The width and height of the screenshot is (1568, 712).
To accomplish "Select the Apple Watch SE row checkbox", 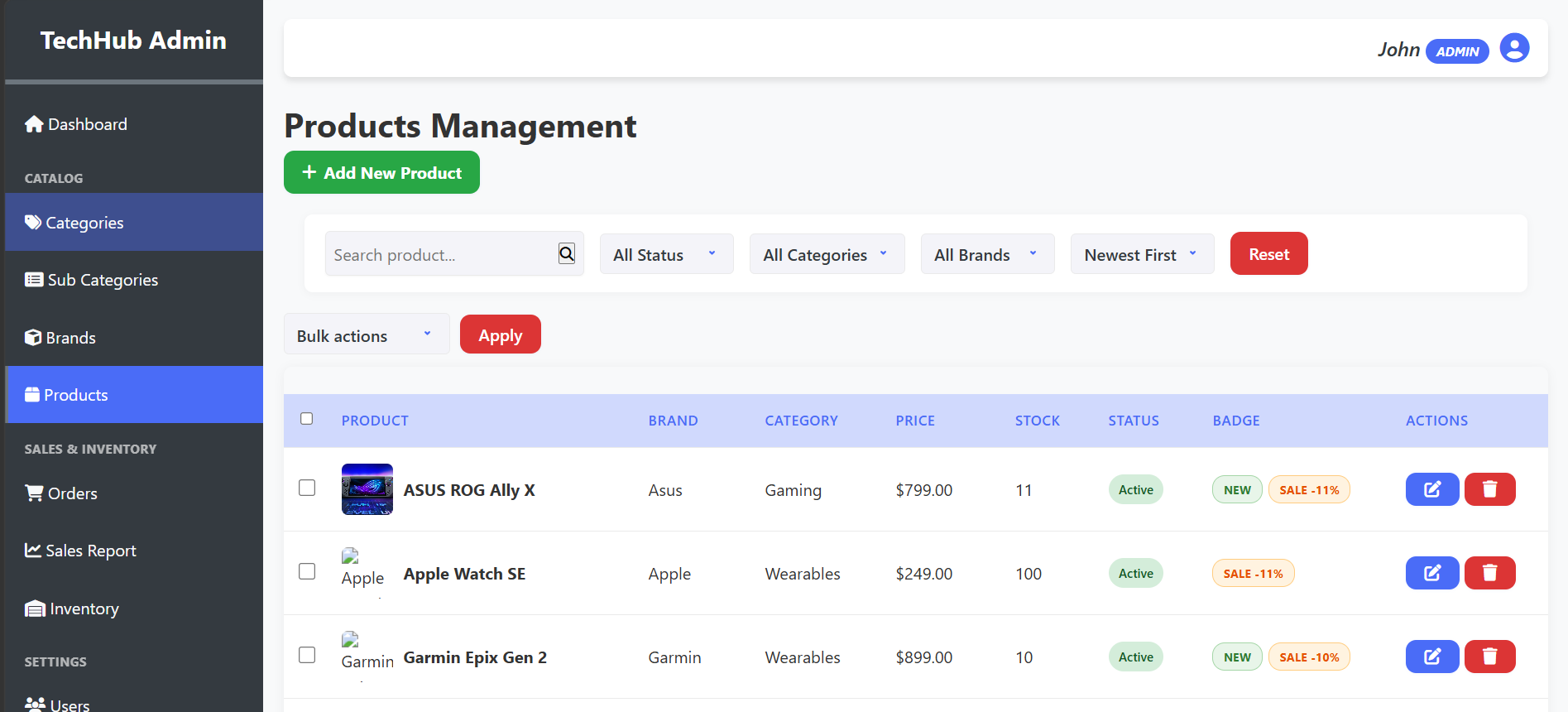I will (x=307, y=571).
